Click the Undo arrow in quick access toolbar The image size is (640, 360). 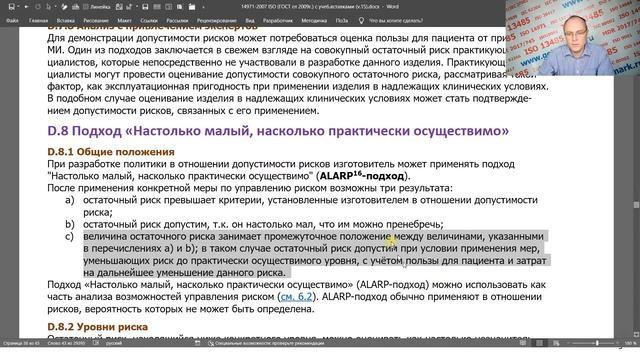point(27,7)
